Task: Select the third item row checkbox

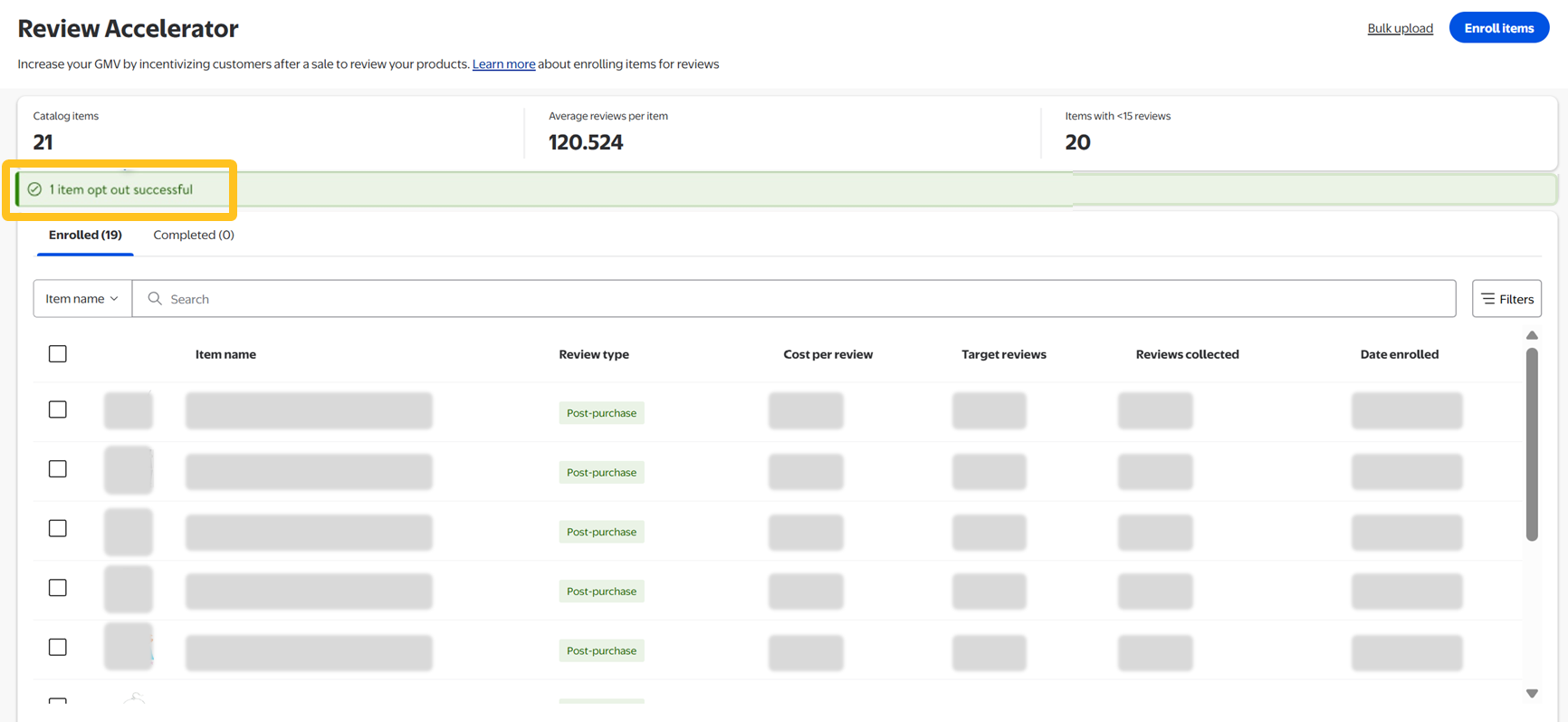Action: 58,528
